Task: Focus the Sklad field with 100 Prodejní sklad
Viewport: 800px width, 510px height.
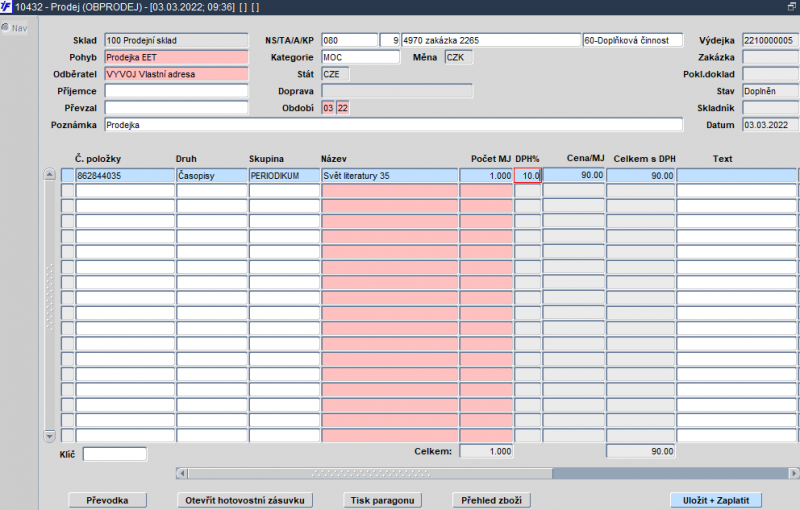Action: [176, 40]
